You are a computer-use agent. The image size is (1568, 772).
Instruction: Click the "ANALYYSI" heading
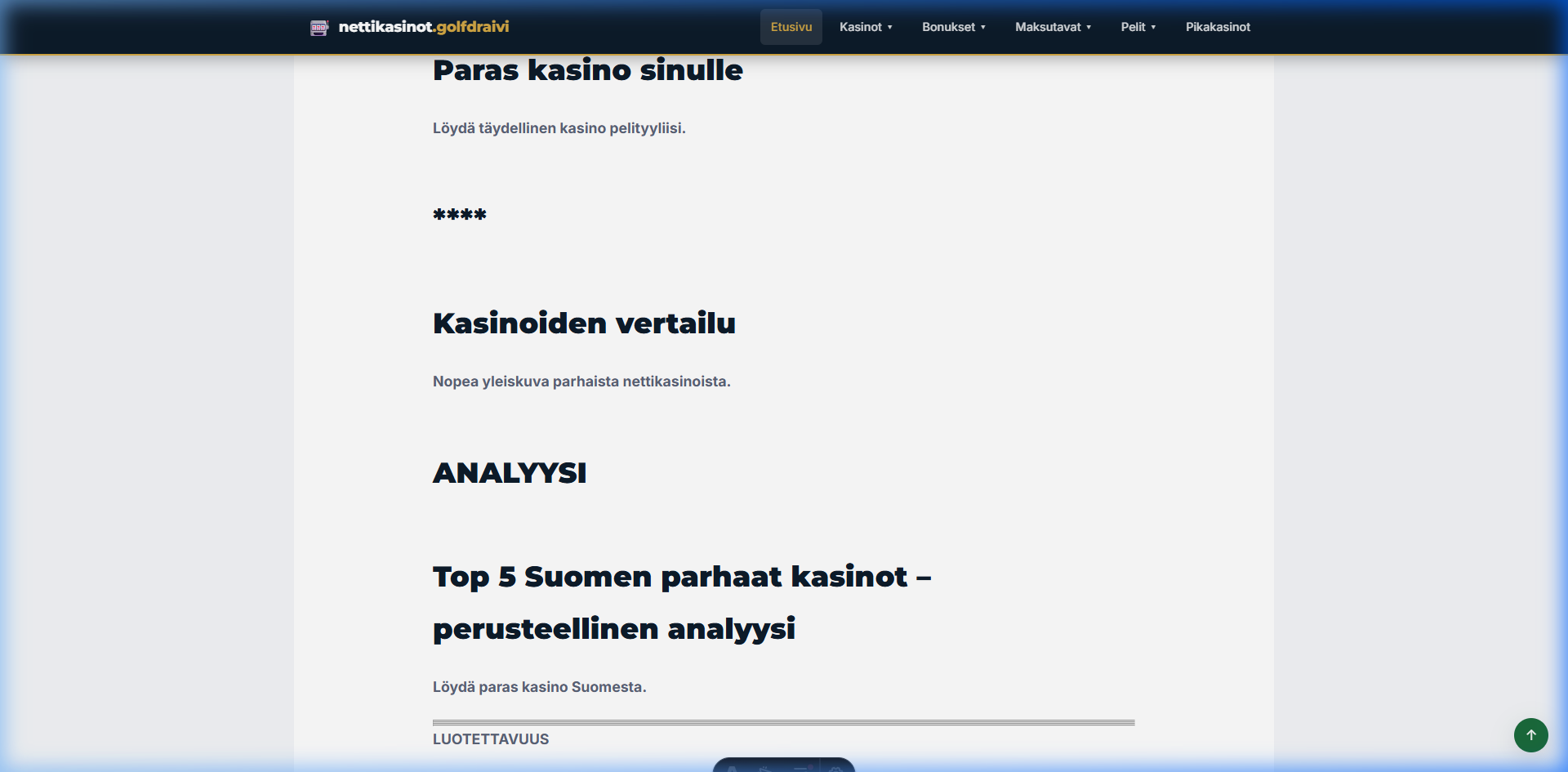(510, 473)
